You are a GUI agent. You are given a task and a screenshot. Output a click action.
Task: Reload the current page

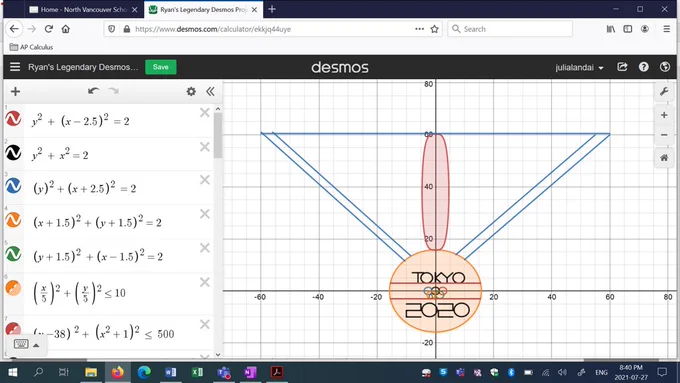[49, 29]
